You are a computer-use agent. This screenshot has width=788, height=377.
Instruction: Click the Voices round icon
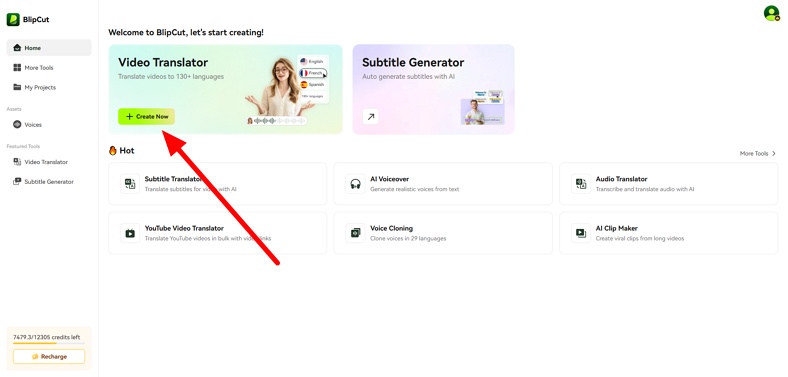(17, 124)
